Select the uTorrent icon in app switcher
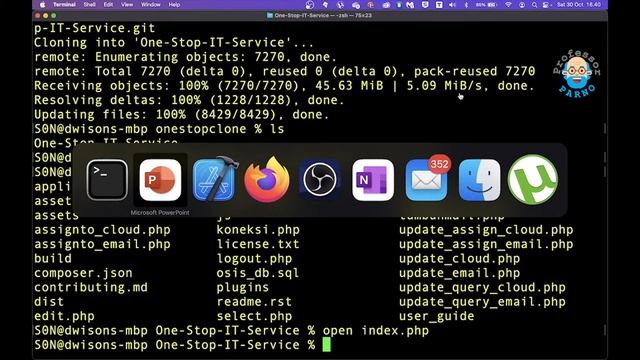640x360 pixels. click(x=533, y=180)
